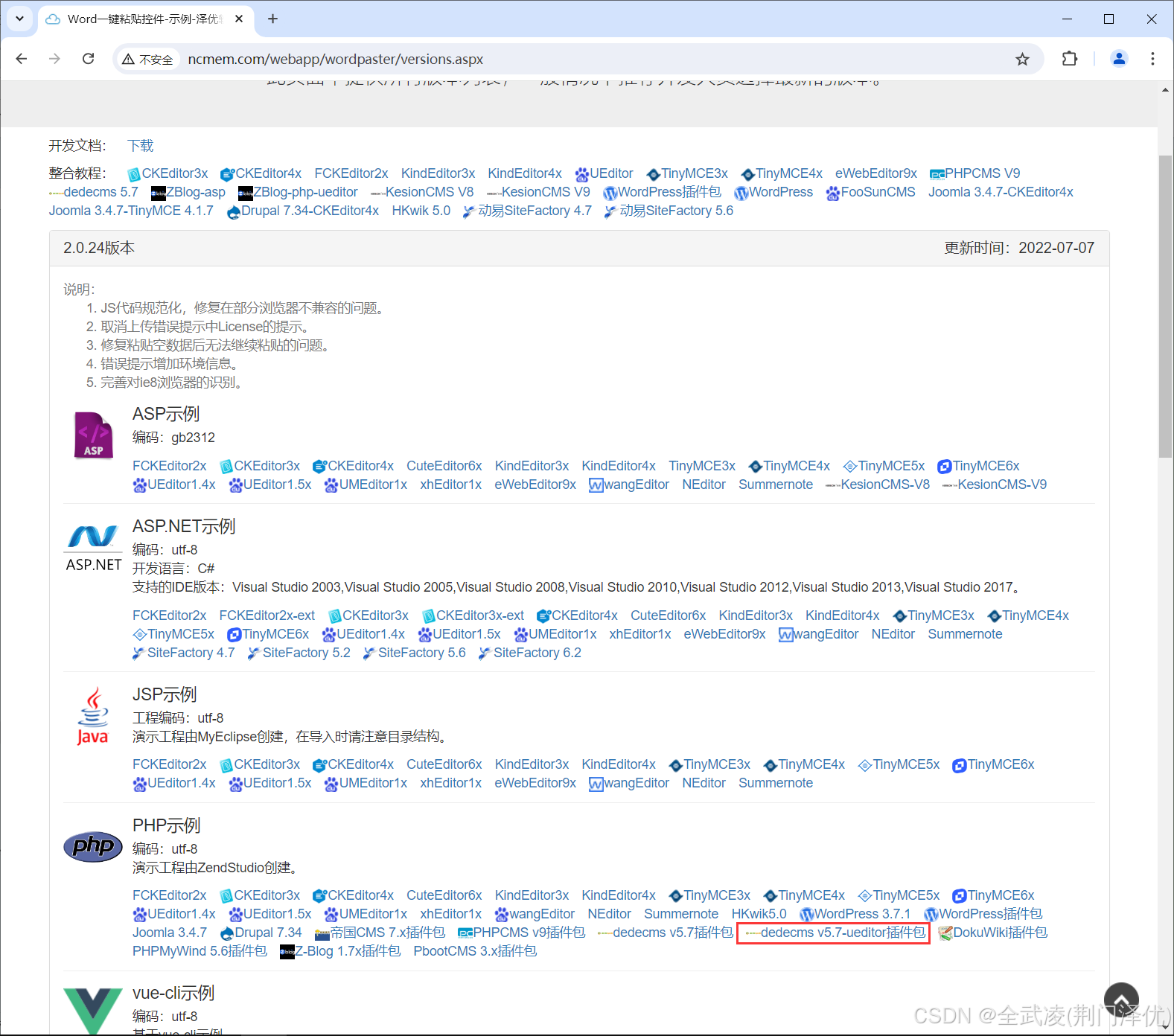Click the ASP example logo icon
Screen dimensions: 1174x1036
point(93,435)
